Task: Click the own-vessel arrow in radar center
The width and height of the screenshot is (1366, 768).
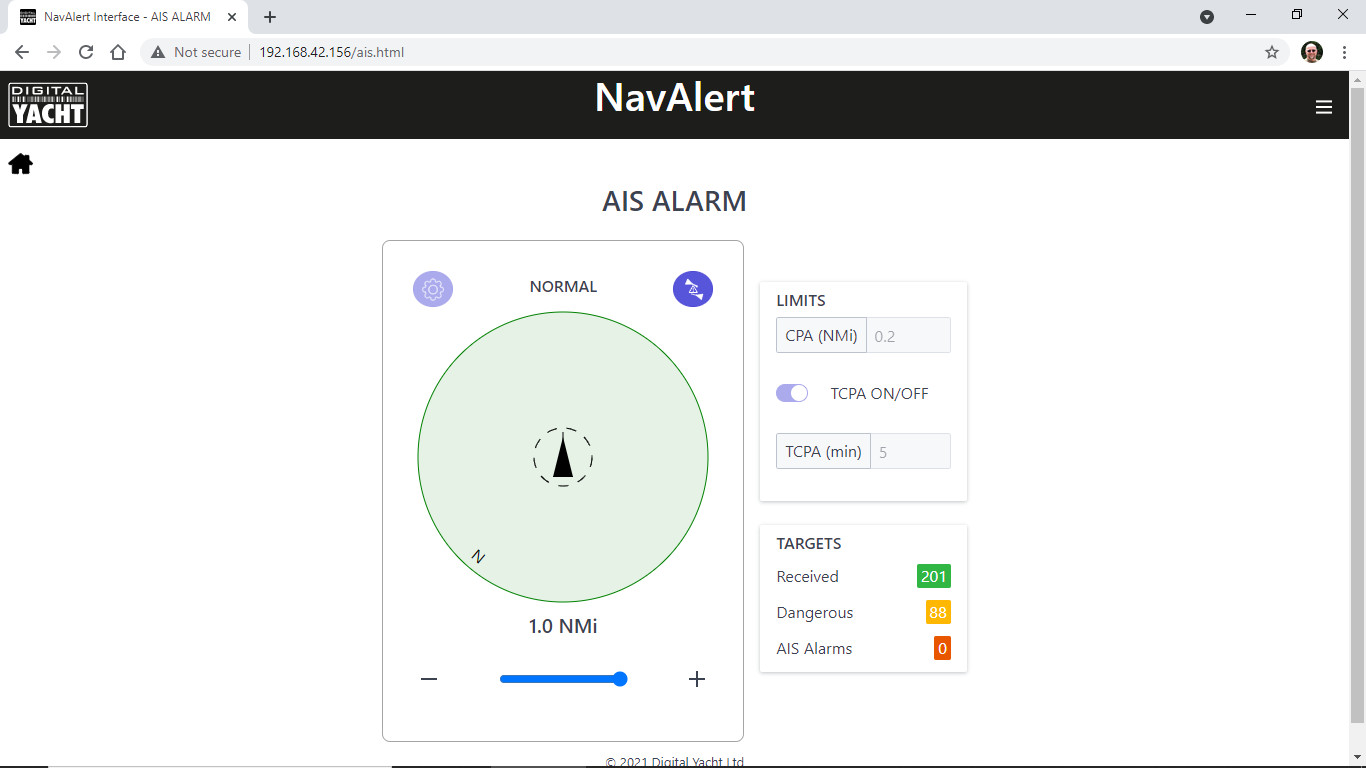Action: pyautogui.click(x=563, y=456)
